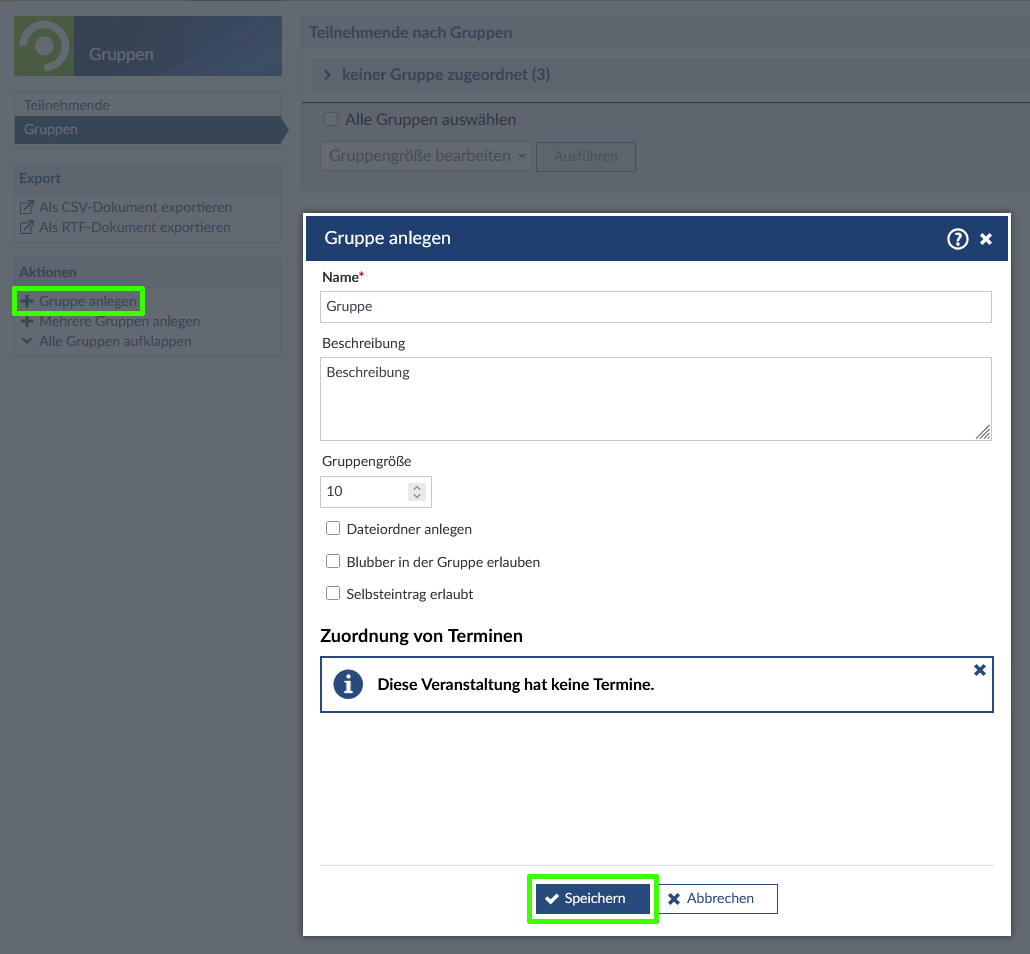Expand all groups via Alle Gruppen aufklappen
Image resolution: width=1030 pixels, height=954 pixels.
click(115, 341)
